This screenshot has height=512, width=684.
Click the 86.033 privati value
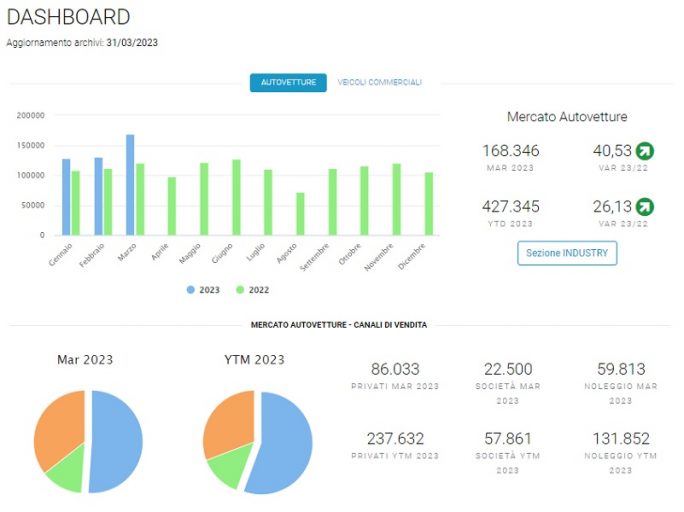click(395, 369)
